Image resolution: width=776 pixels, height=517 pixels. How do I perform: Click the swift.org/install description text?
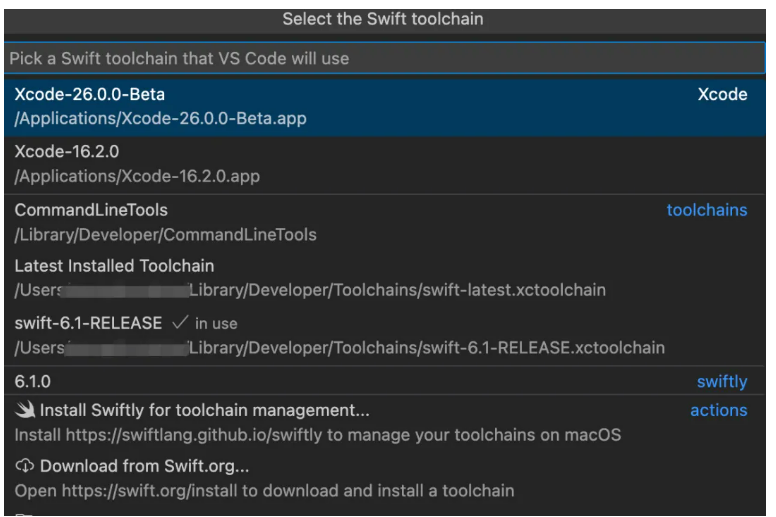tap(264, 491)
